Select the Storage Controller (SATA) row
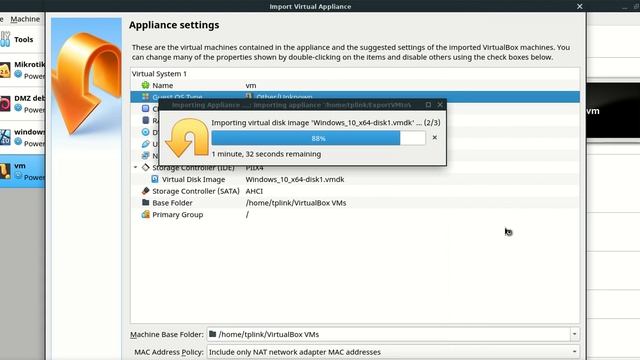 355,191
